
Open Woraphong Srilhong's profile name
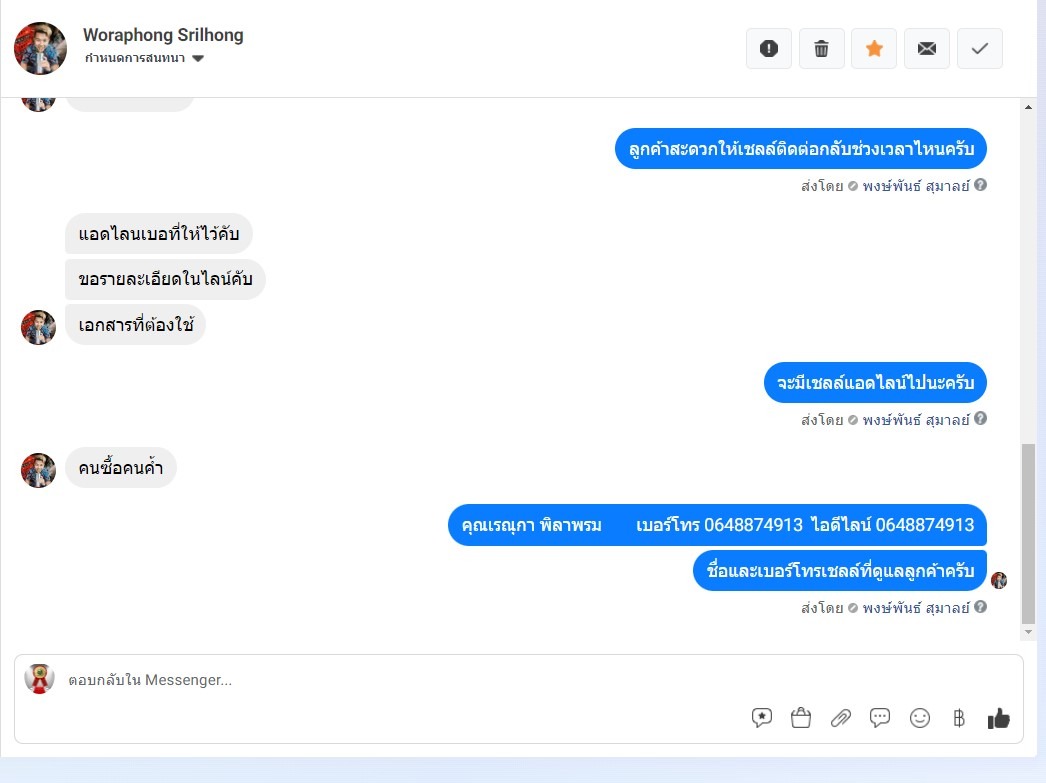tap(163, 35)
